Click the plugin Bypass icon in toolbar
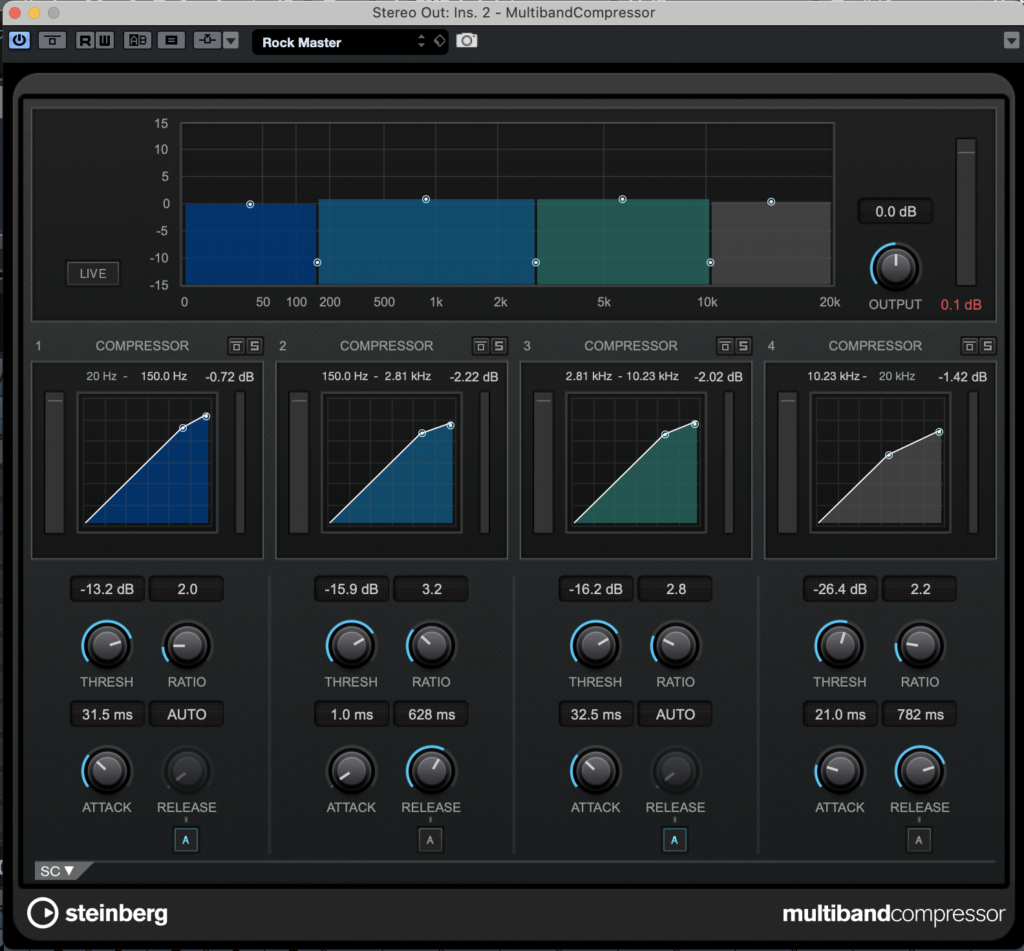 point(52,41)
